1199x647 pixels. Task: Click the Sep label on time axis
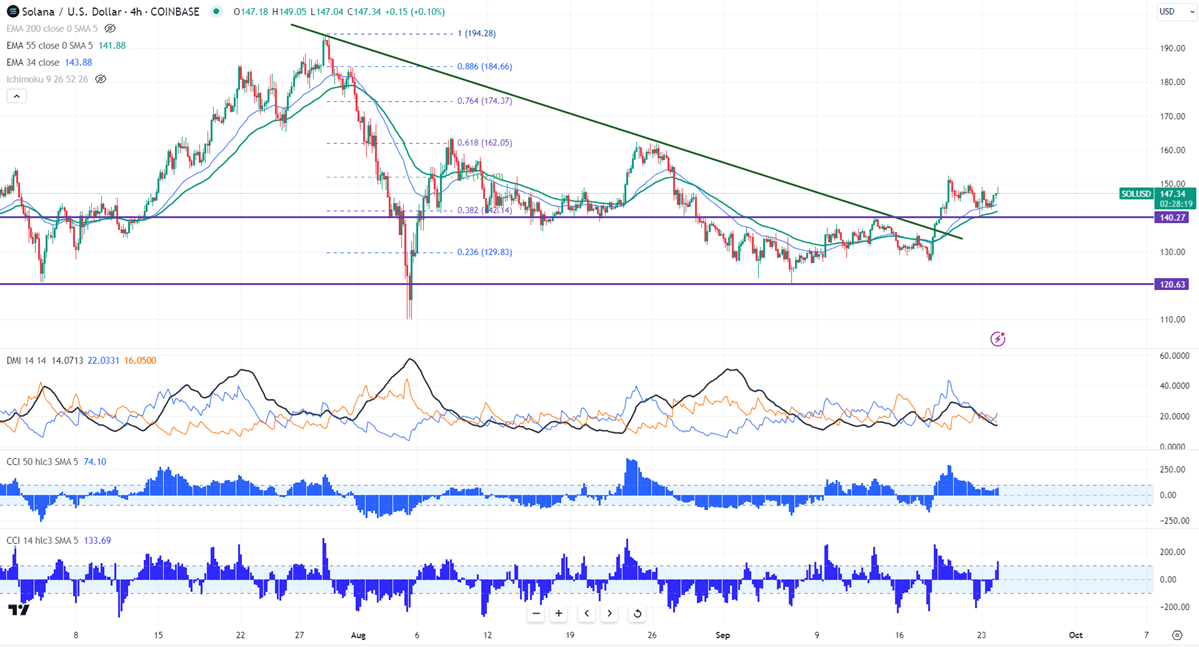point(723,636)
